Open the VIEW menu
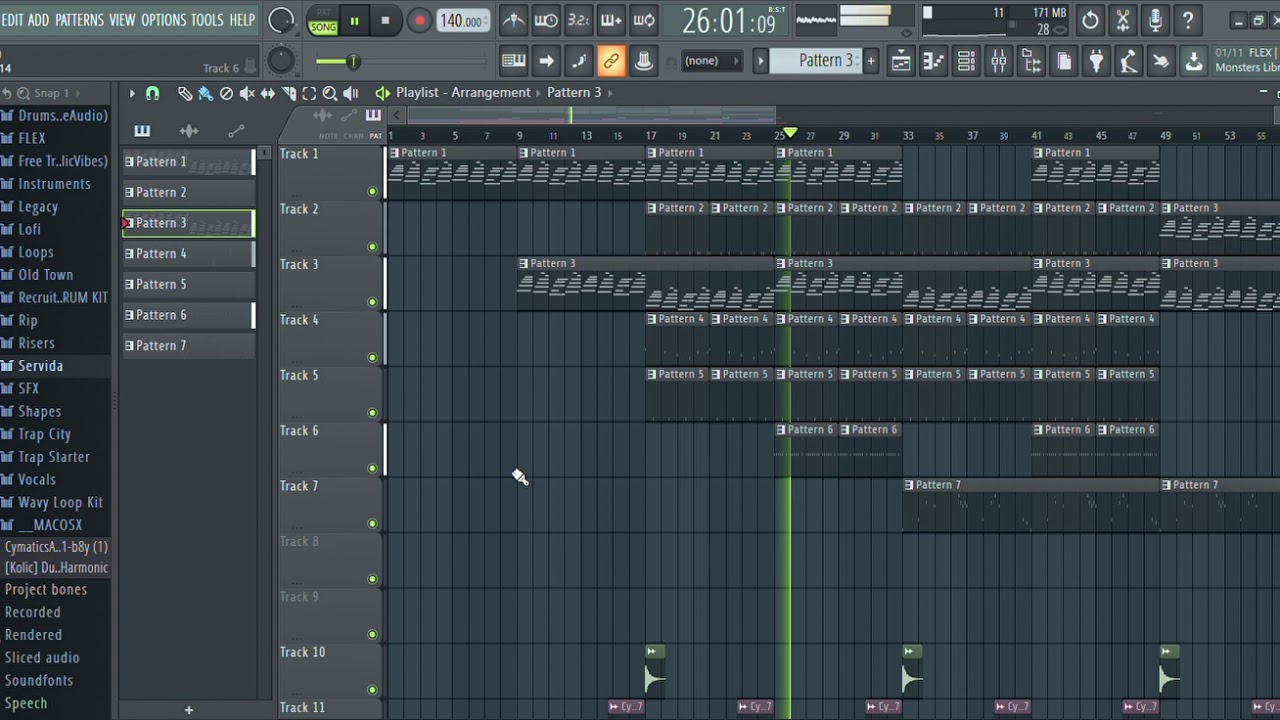Screen dimensions: 1280x720 (x=122, y=20)
